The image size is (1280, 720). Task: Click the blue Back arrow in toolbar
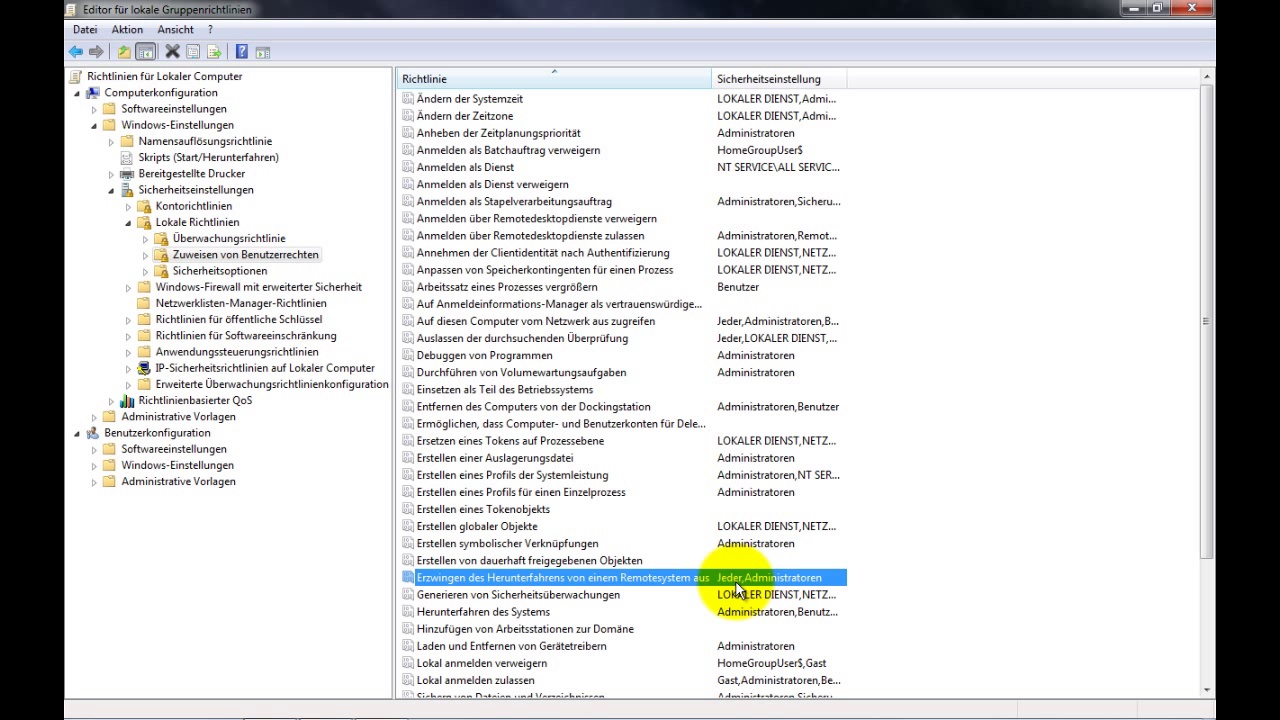coord(76,52)
